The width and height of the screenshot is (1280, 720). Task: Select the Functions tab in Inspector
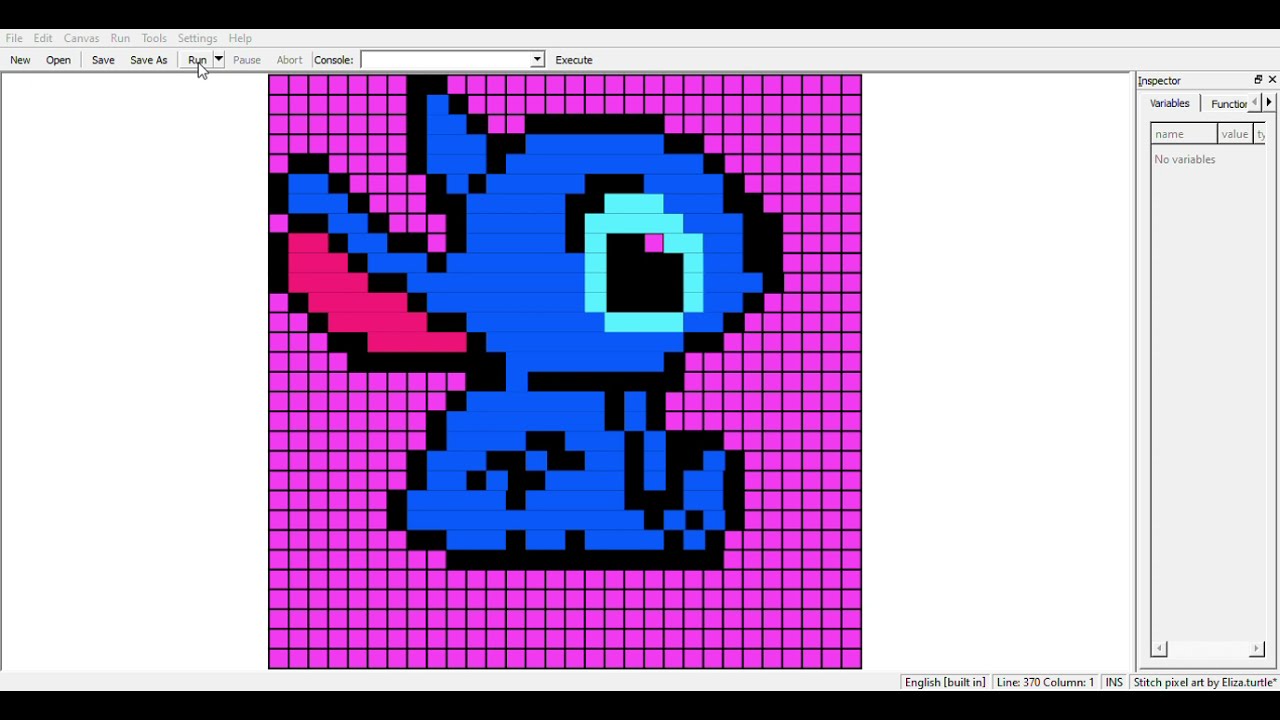1228,104
